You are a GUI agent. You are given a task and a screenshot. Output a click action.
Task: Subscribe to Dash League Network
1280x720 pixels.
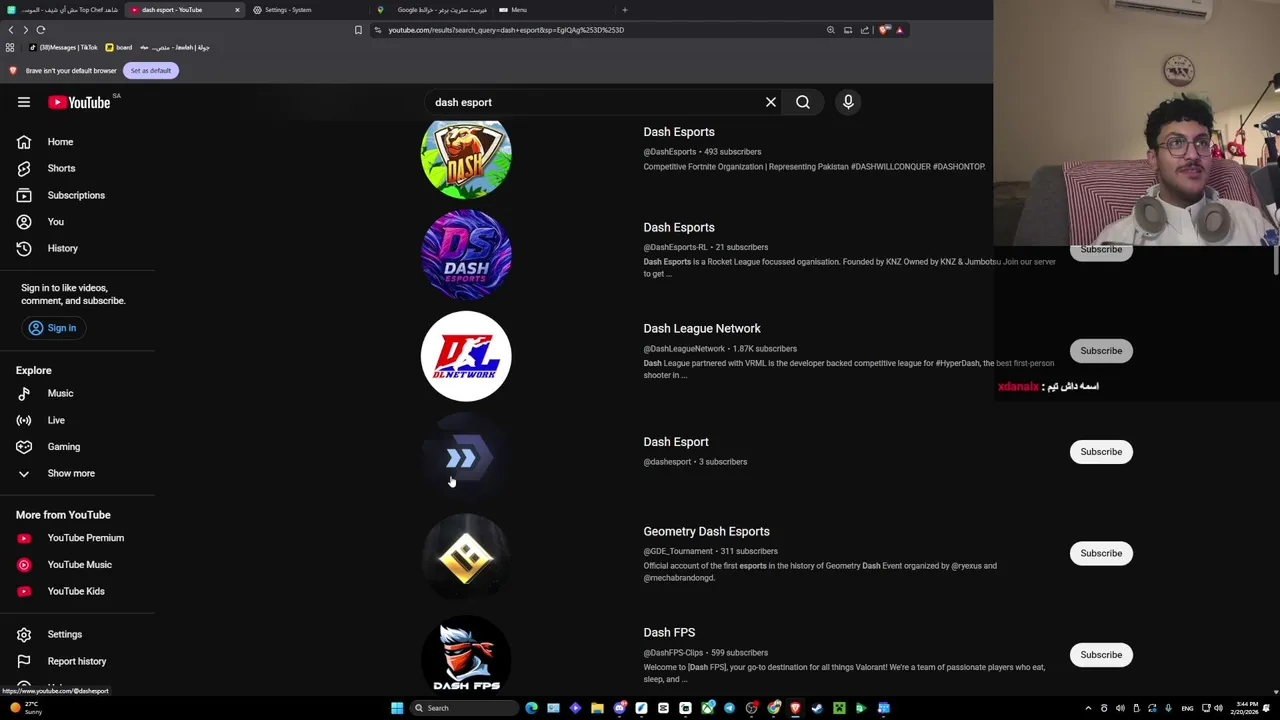click(x=1101, y=351)
